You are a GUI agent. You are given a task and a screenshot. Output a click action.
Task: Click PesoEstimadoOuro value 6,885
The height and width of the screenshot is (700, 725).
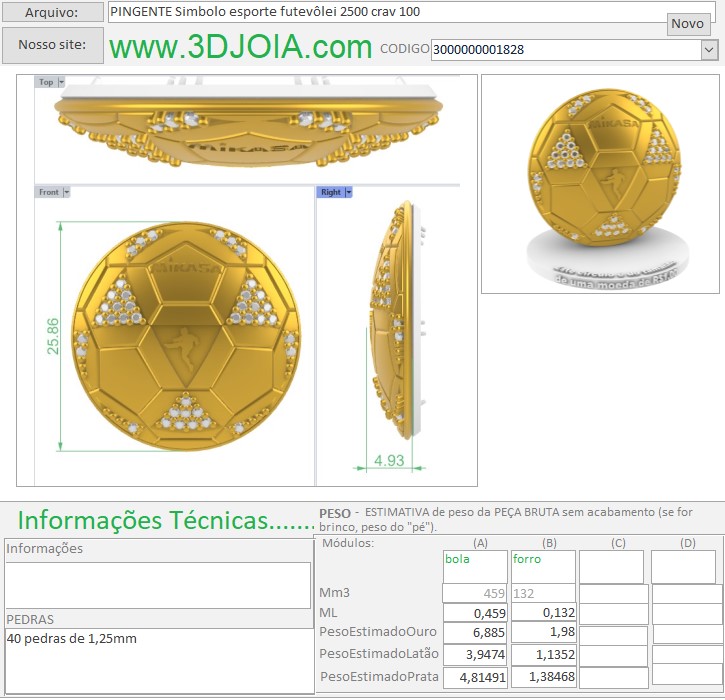tap(475, 634)
